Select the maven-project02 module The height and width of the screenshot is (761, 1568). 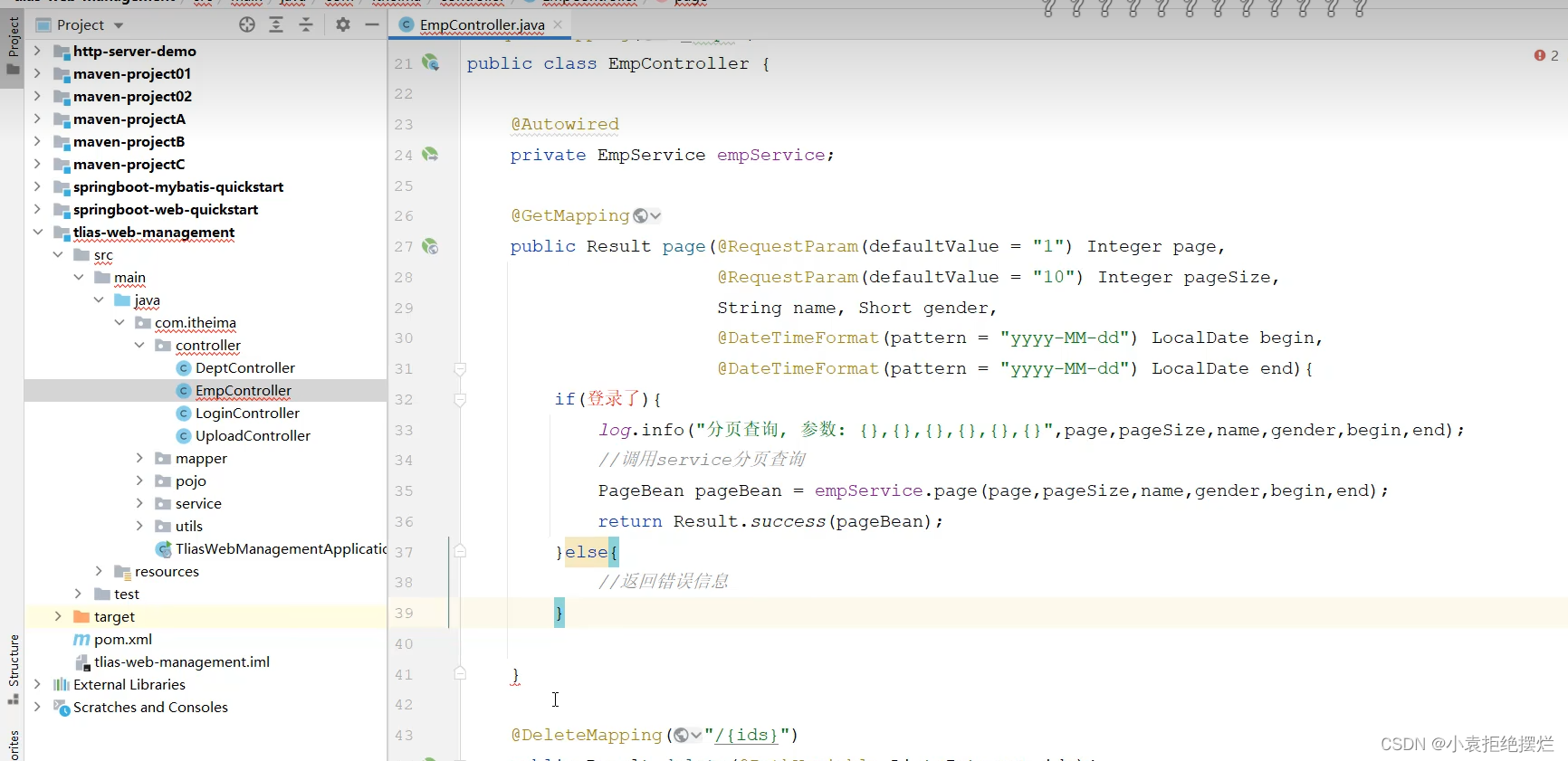(132, 97)
